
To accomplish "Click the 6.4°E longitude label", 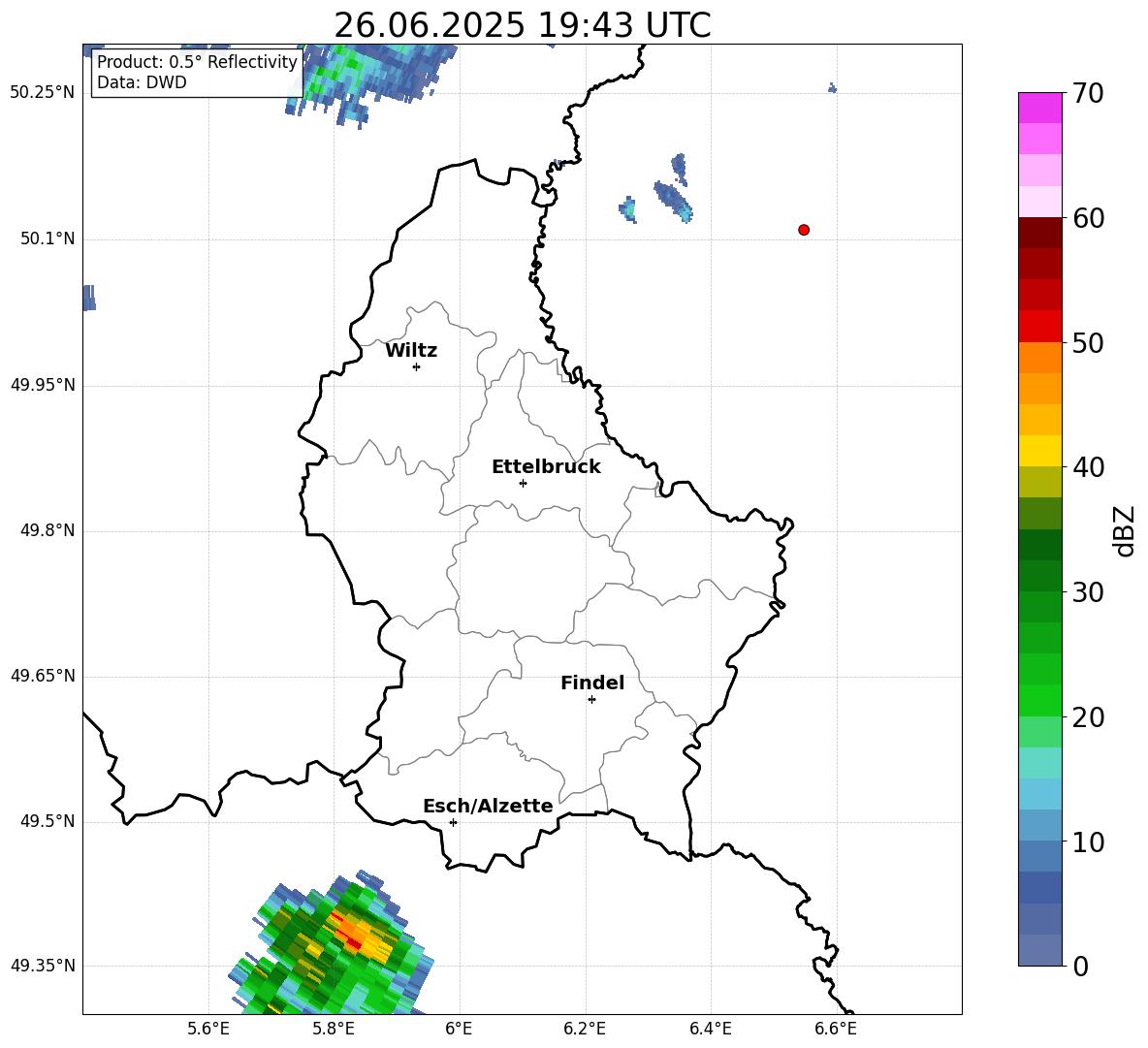I will 710,1029.
